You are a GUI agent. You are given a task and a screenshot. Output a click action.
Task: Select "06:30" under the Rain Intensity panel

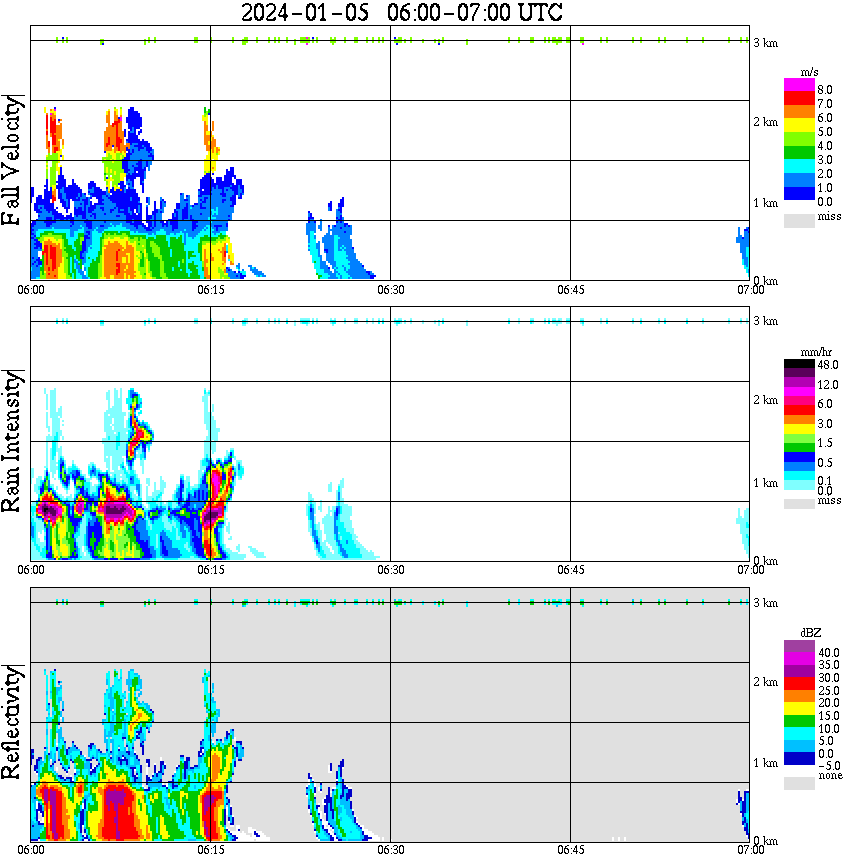(x=391, y=570)
